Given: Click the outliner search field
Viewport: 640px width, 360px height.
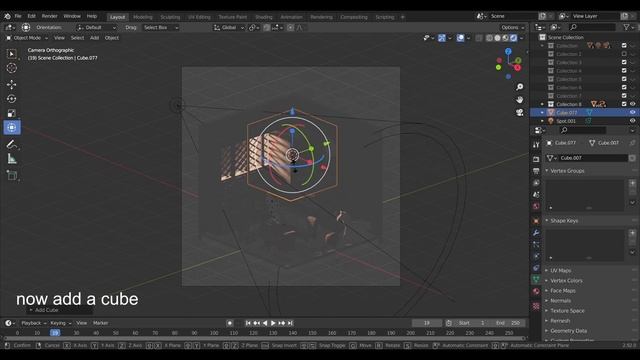Looking at the screenshot, I should click(x=593, y=27).
